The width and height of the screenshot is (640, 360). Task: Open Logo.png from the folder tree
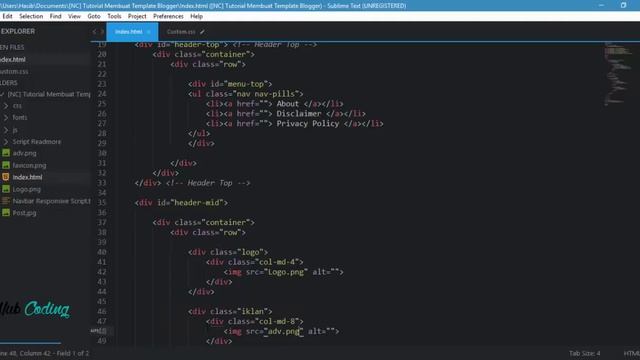(x=27, y=189)
